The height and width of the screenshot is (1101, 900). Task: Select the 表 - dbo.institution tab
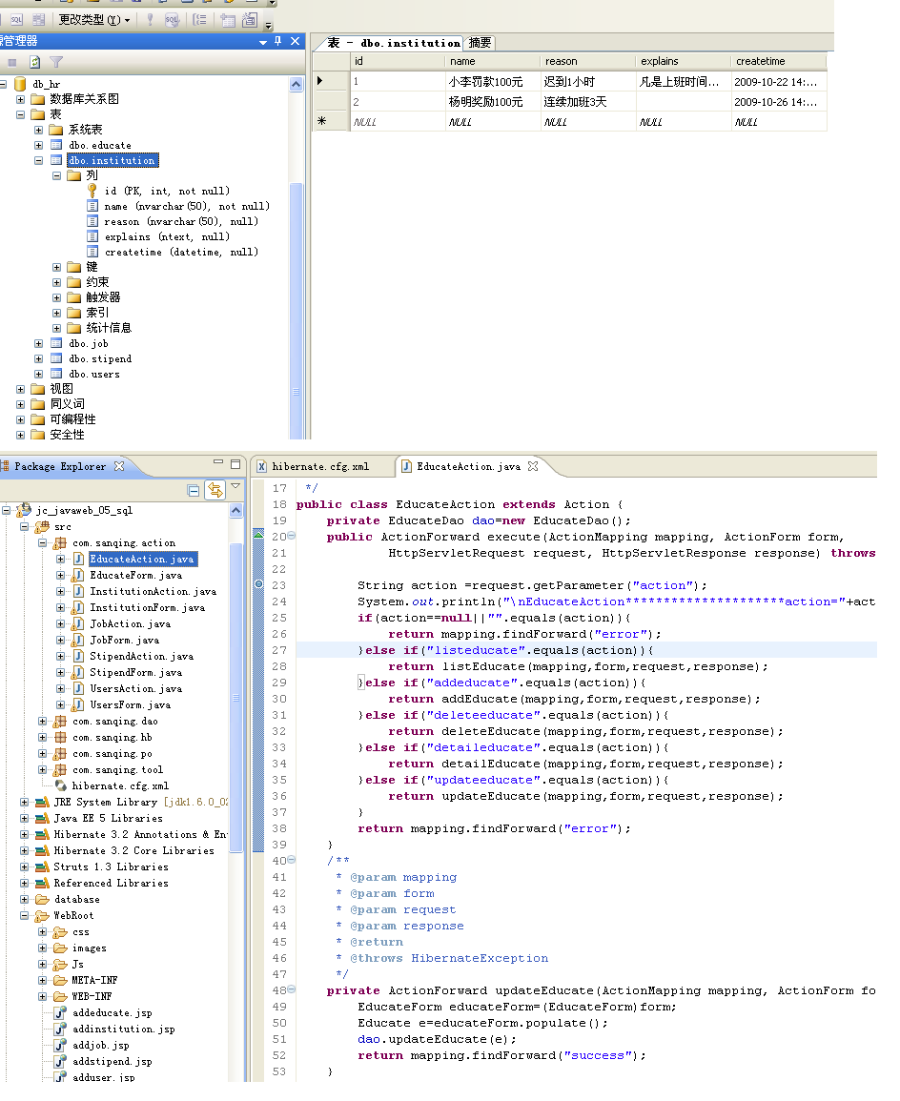pos(393,43)
